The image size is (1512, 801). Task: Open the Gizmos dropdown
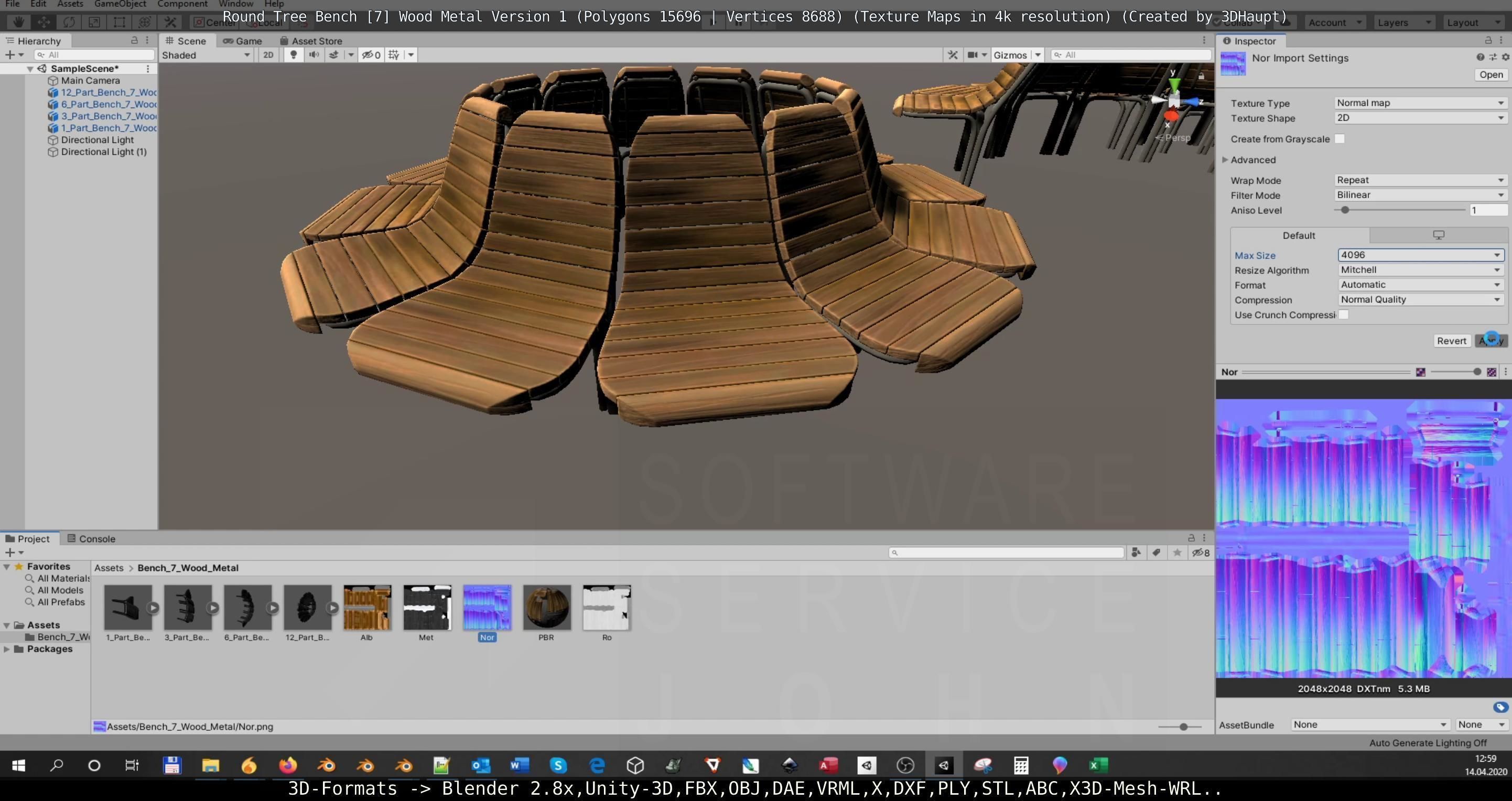(x=1017, y=55)
